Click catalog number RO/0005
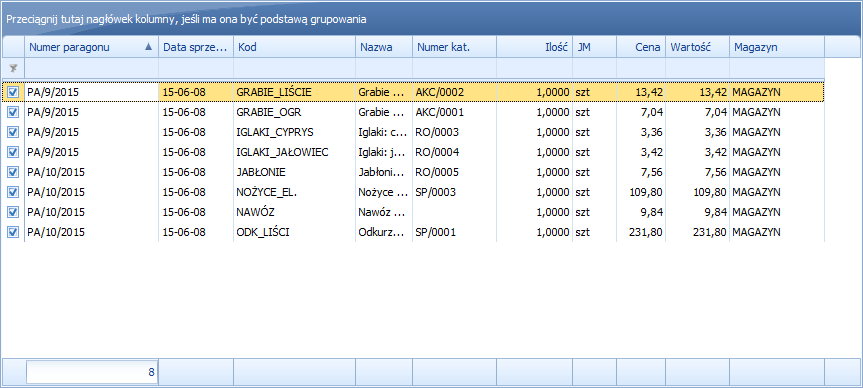The image size is (863, 388). [455, 172]
